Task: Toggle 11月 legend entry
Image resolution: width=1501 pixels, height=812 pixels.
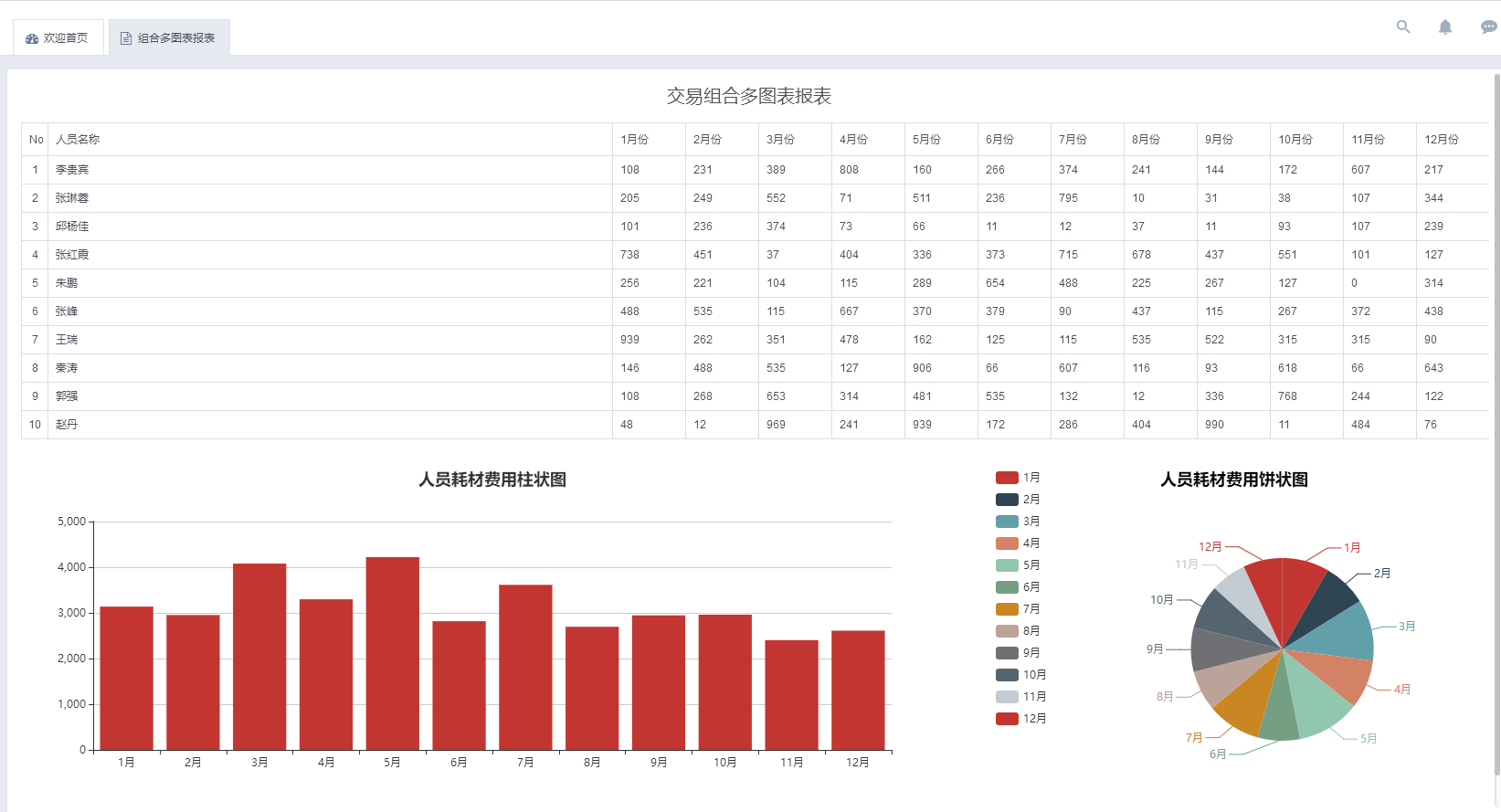Action: 1021,697
